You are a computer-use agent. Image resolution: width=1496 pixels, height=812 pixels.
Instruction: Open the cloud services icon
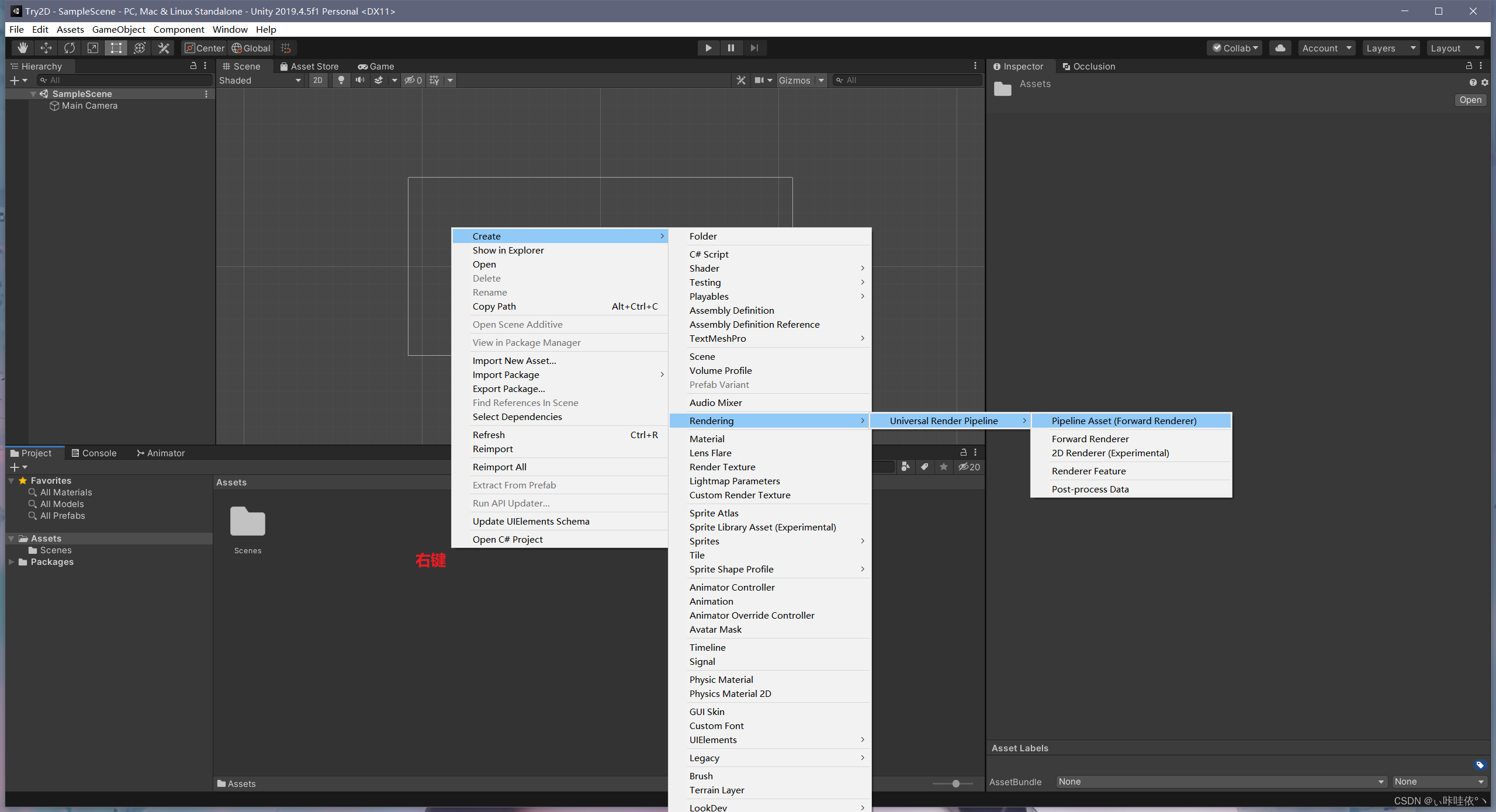[1280, 48]
